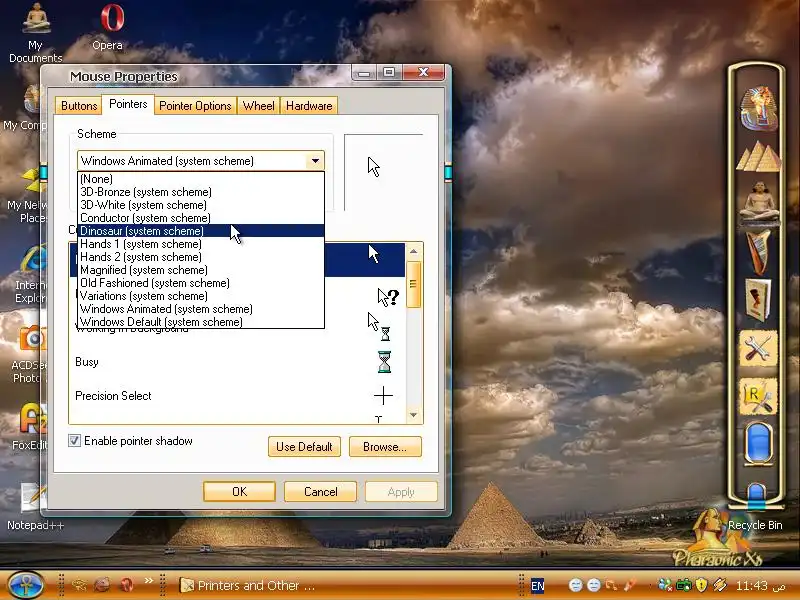This screenshot has width=800, height=600.
Task: Pick Variations (system scheme)
Action: (x=201, y=296)
